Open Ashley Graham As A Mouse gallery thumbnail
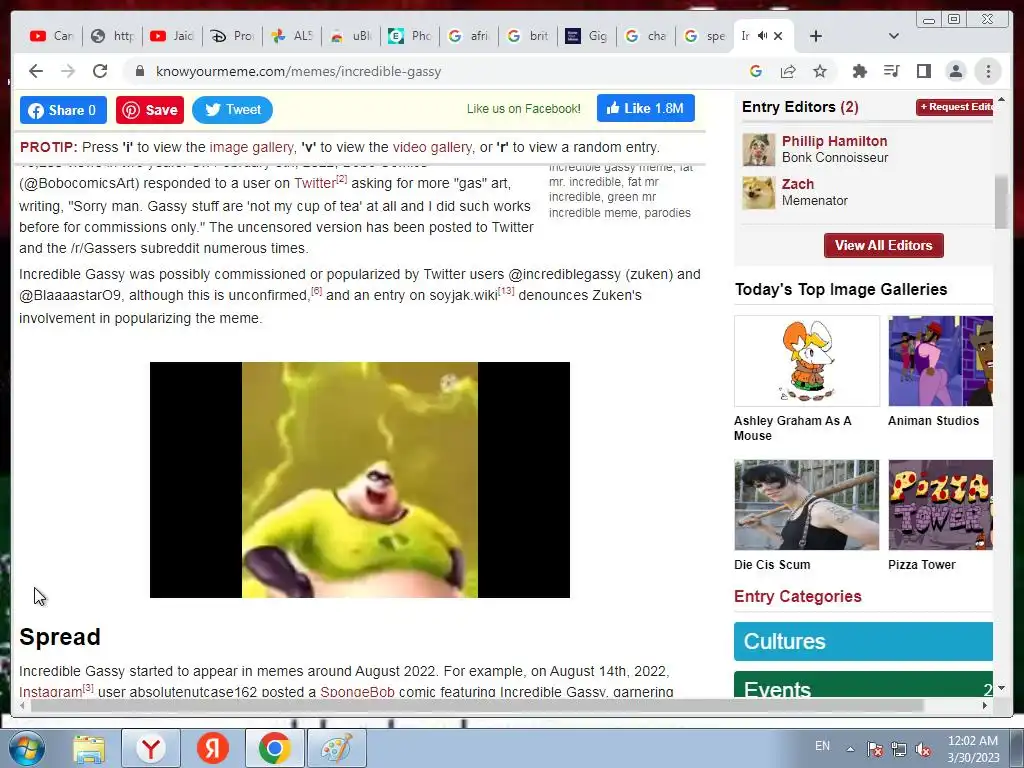1024x768 pixels. 807,361
